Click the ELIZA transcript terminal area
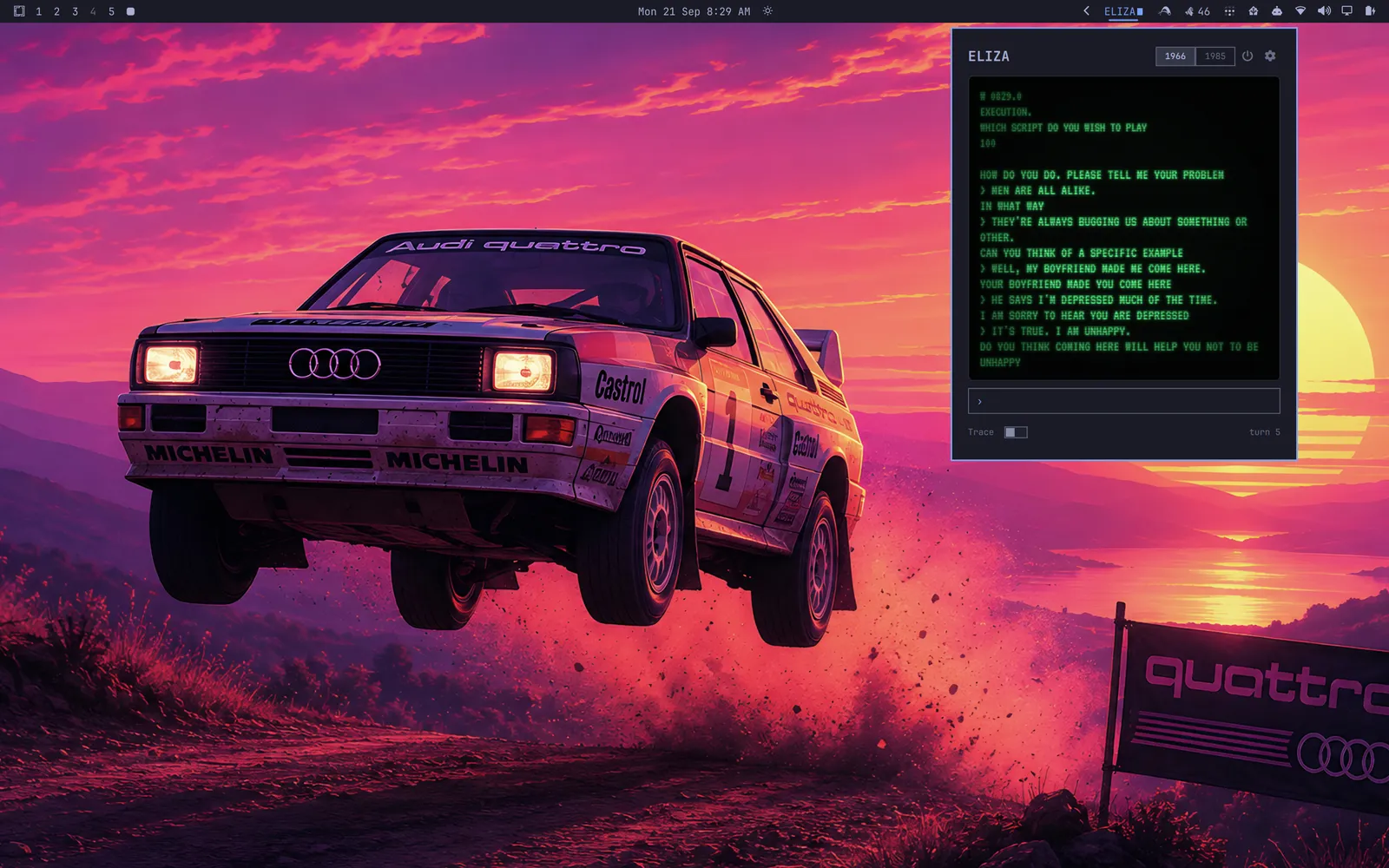This screenshot has height=868, width=1389. point(1124,228)
